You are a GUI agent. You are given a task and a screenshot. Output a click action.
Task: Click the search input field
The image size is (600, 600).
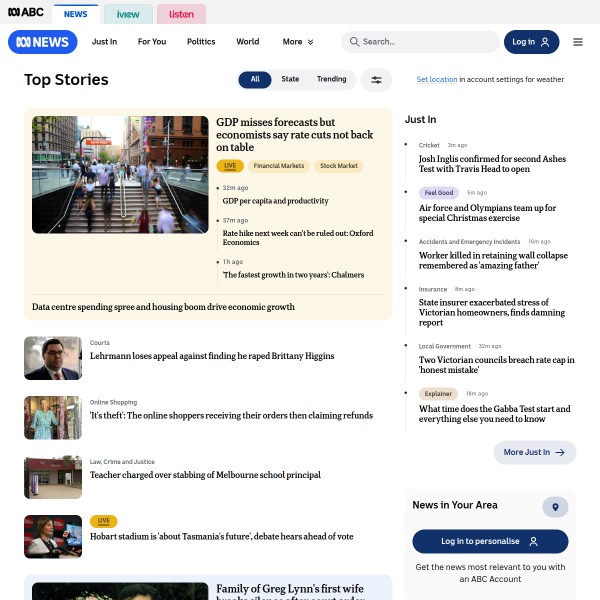coord(425,42)
